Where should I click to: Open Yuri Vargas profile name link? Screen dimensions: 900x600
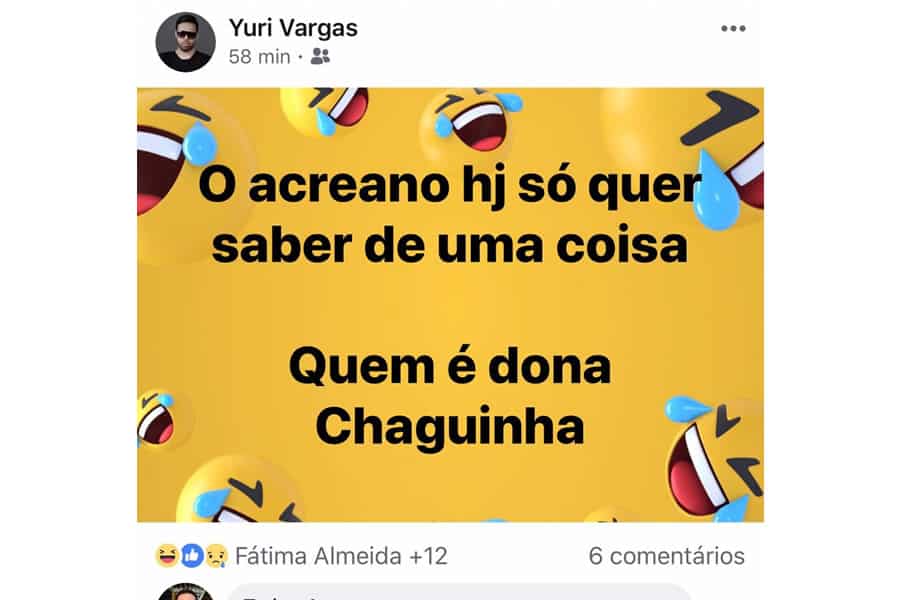tap(293, 28)
